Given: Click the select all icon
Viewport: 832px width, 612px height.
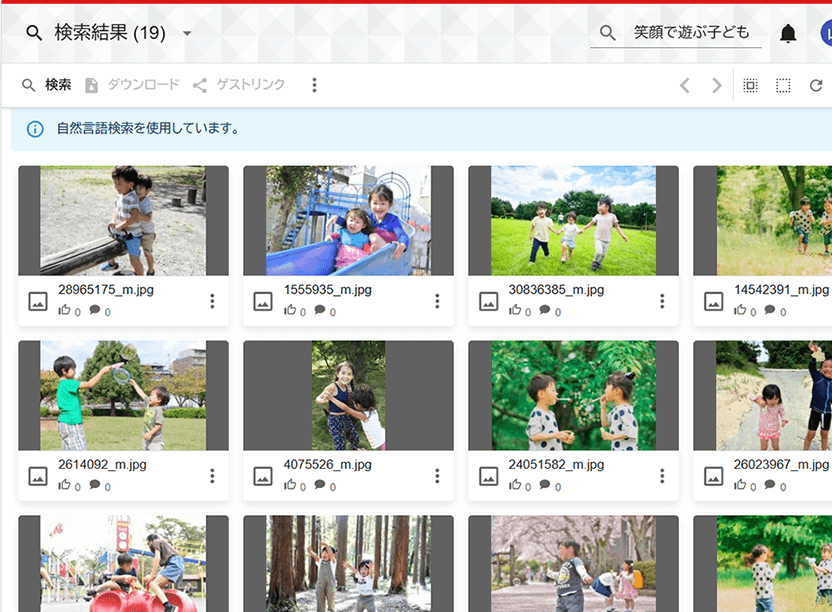Looking at the screenshot, I should (750, 85).
